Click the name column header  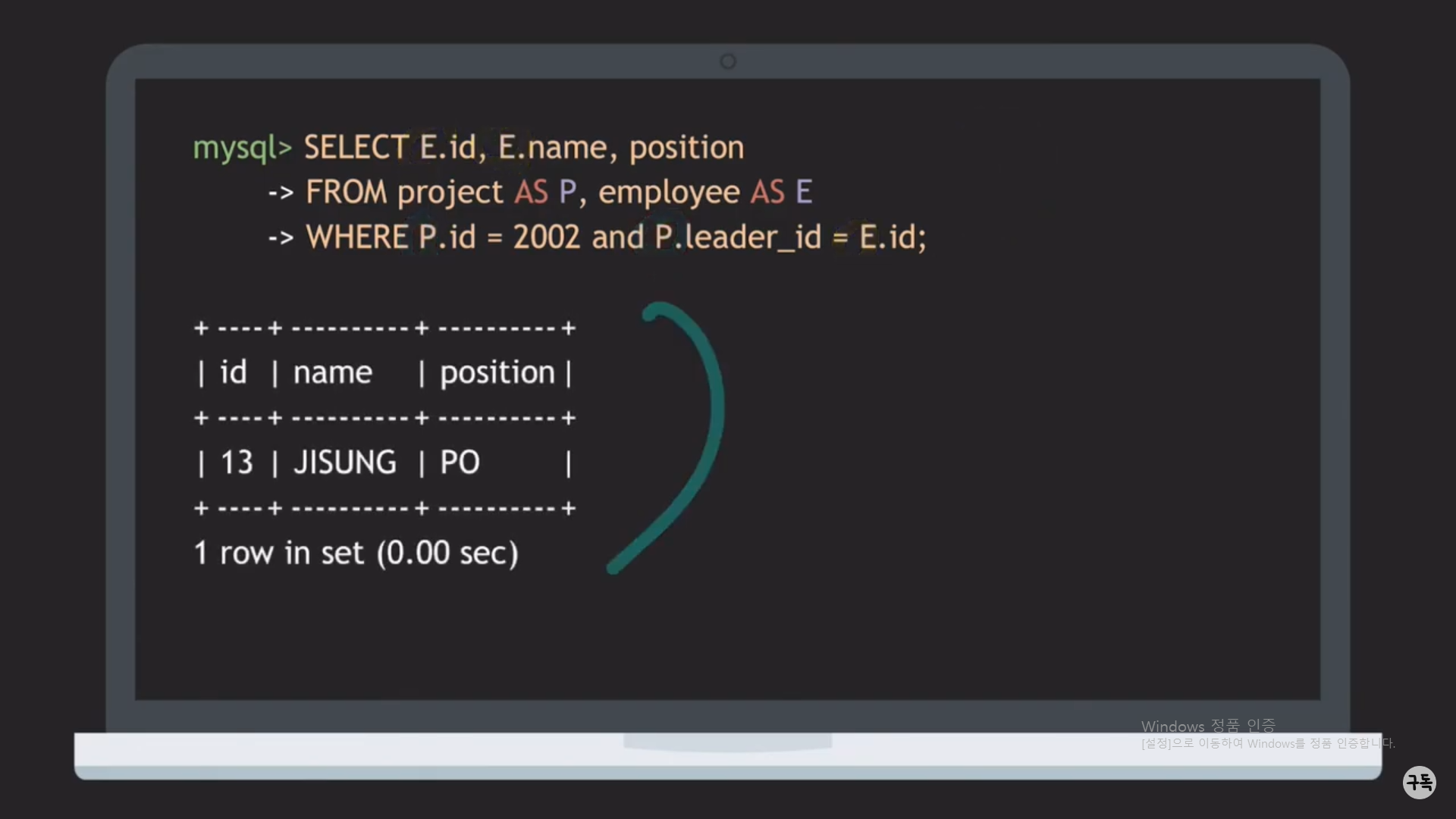[332, 372]
